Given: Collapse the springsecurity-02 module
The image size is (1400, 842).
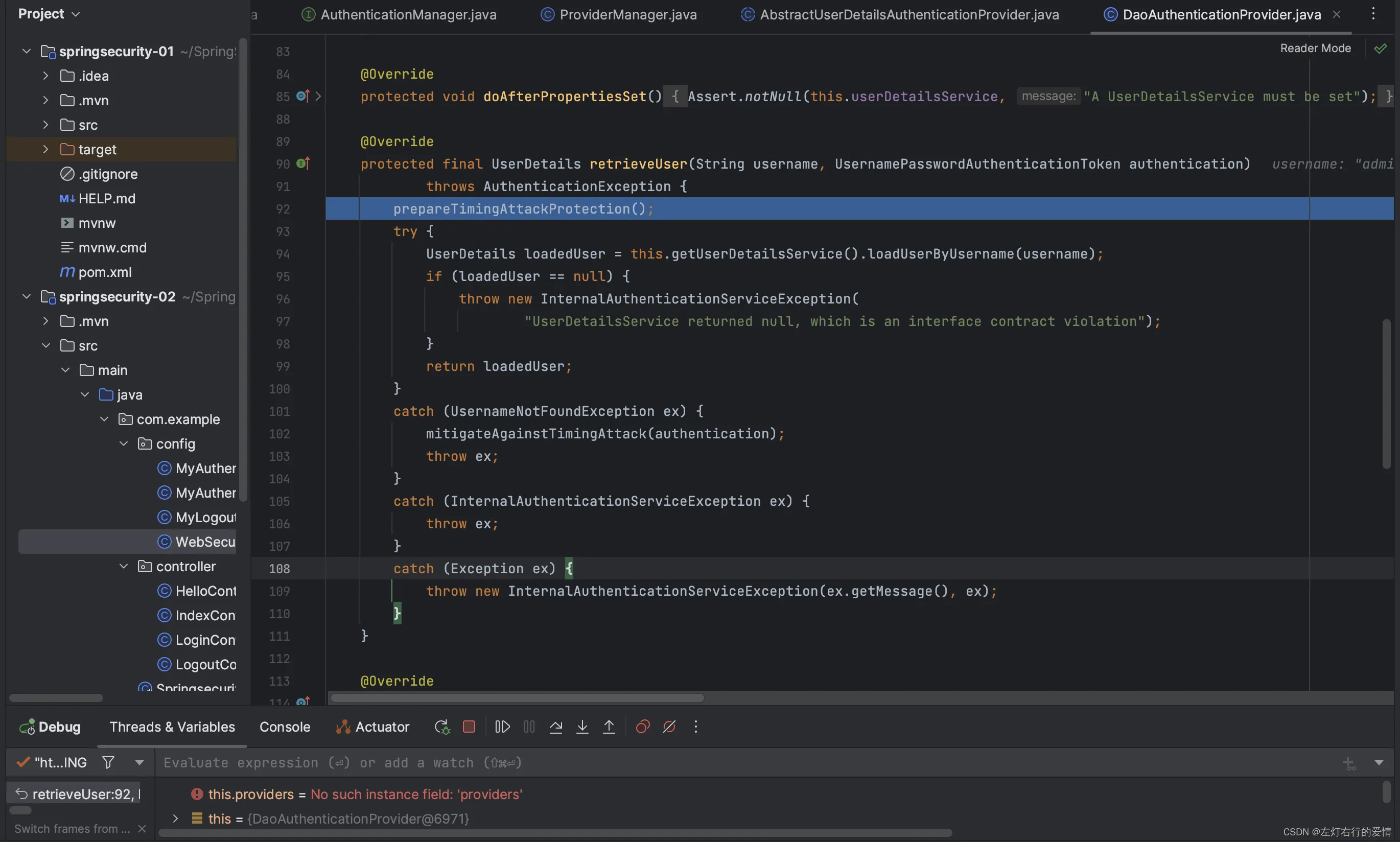Looking at the screenshot, I should click(x=26, y=296).
